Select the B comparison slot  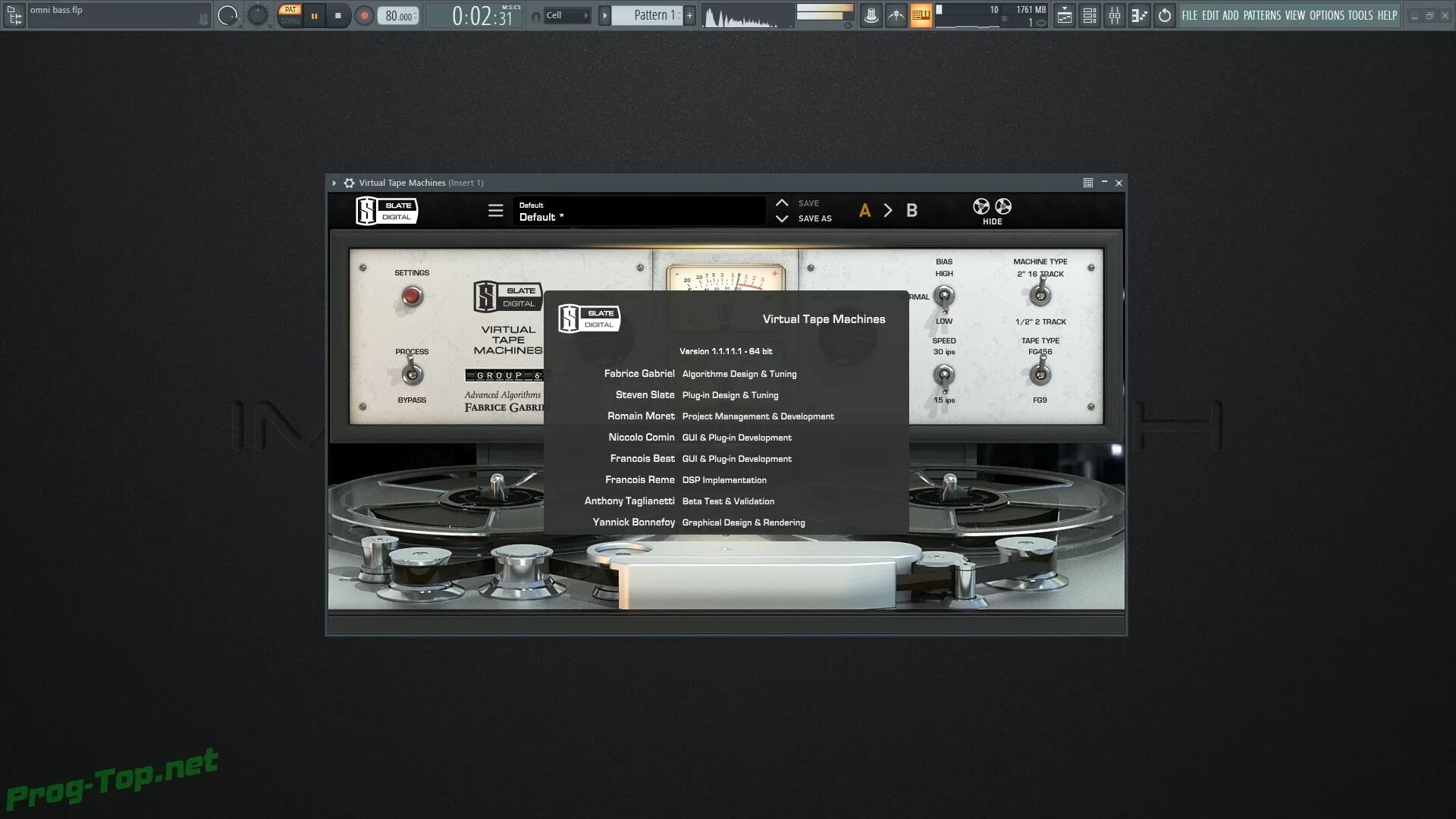tap(912, 211)
